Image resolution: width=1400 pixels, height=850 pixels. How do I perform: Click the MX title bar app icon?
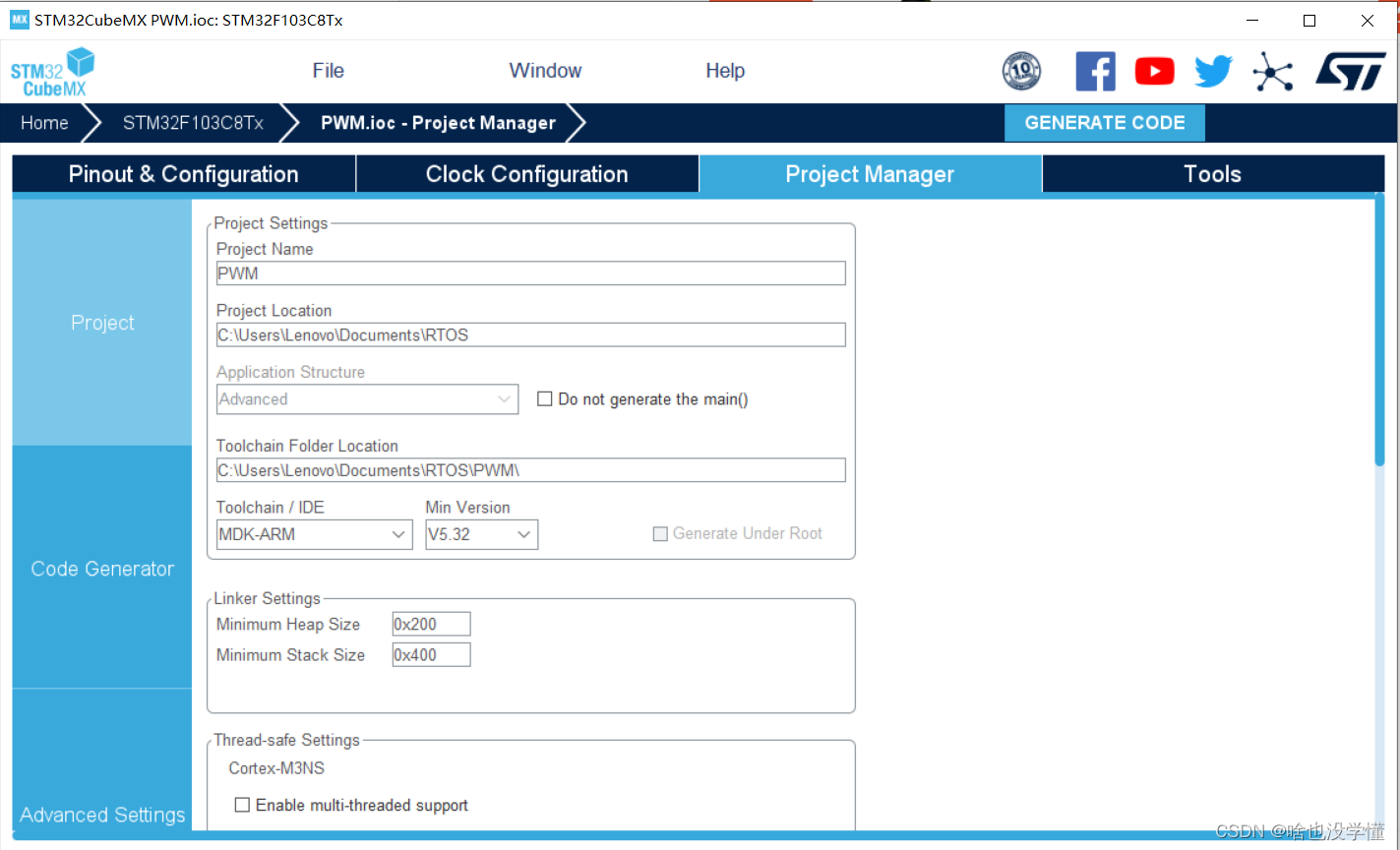(x=20, y=20)
